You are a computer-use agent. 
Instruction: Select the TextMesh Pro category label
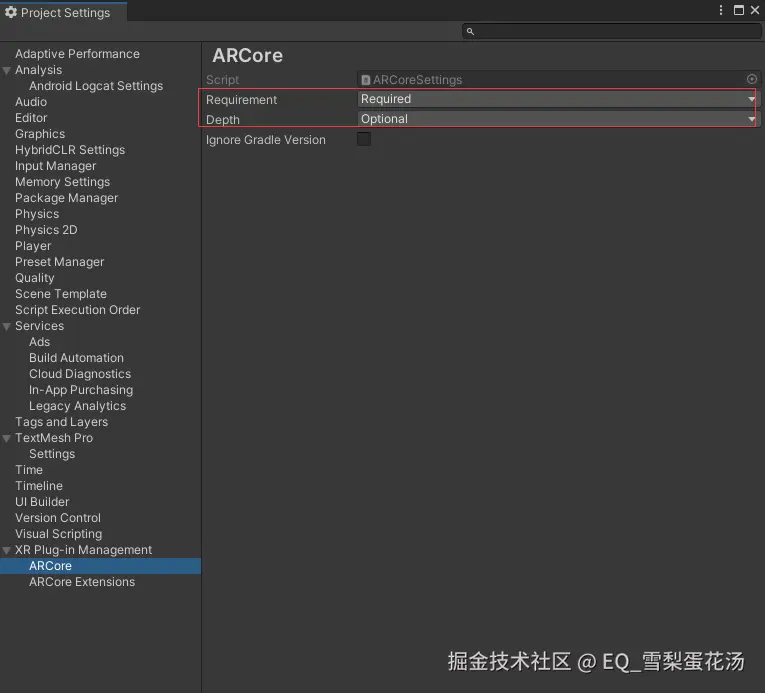tap(54, 438)
